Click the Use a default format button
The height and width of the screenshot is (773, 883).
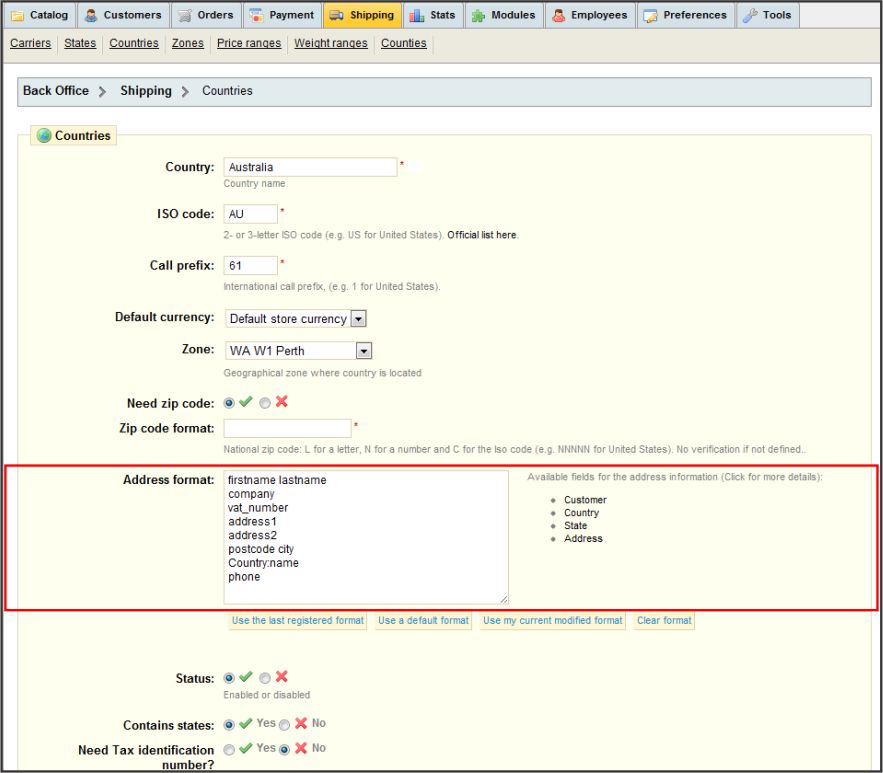coord(423,621)
